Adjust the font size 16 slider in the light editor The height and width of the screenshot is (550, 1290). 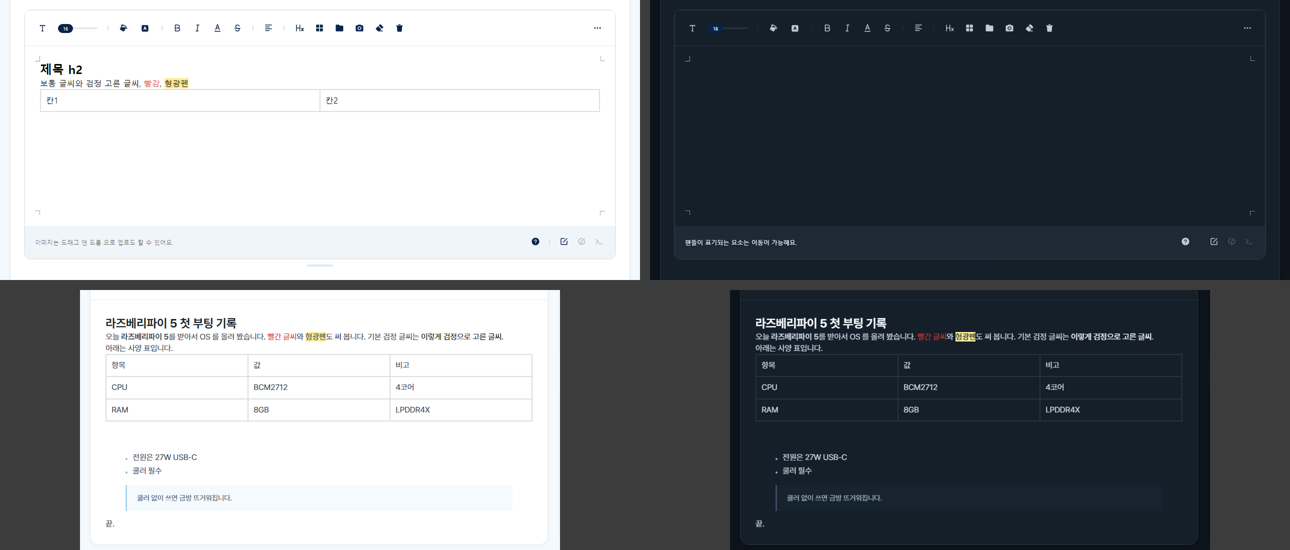(77, 28)
